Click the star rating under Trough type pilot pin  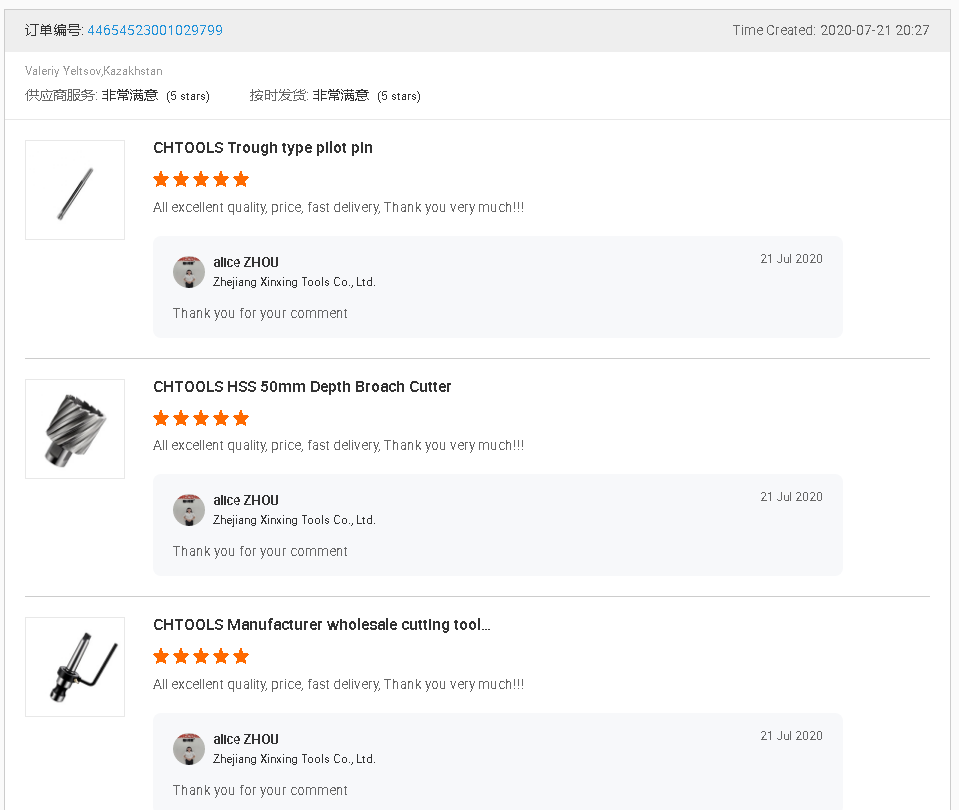(x=201, y=180)
